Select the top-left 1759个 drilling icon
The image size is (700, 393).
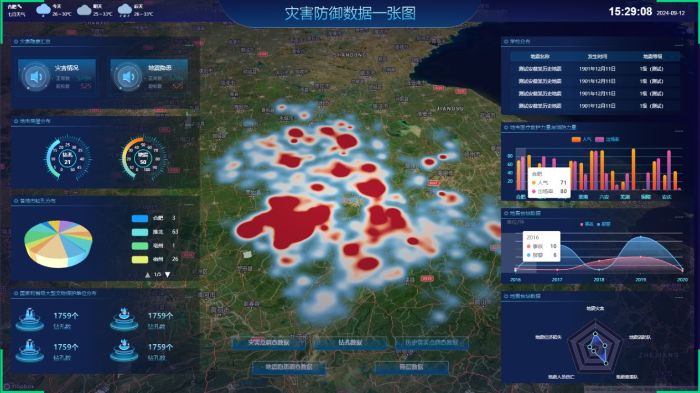pos(29,319)
